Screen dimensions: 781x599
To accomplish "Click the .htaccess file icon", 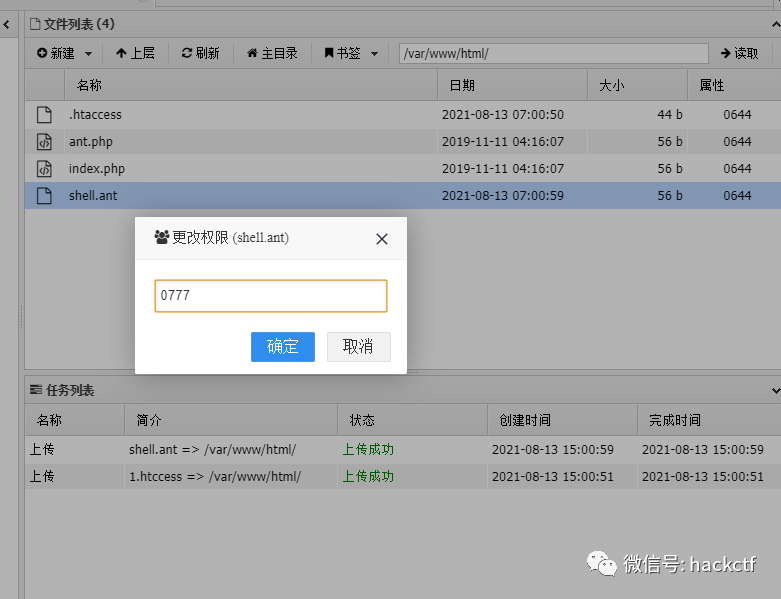I will (44, 115).
